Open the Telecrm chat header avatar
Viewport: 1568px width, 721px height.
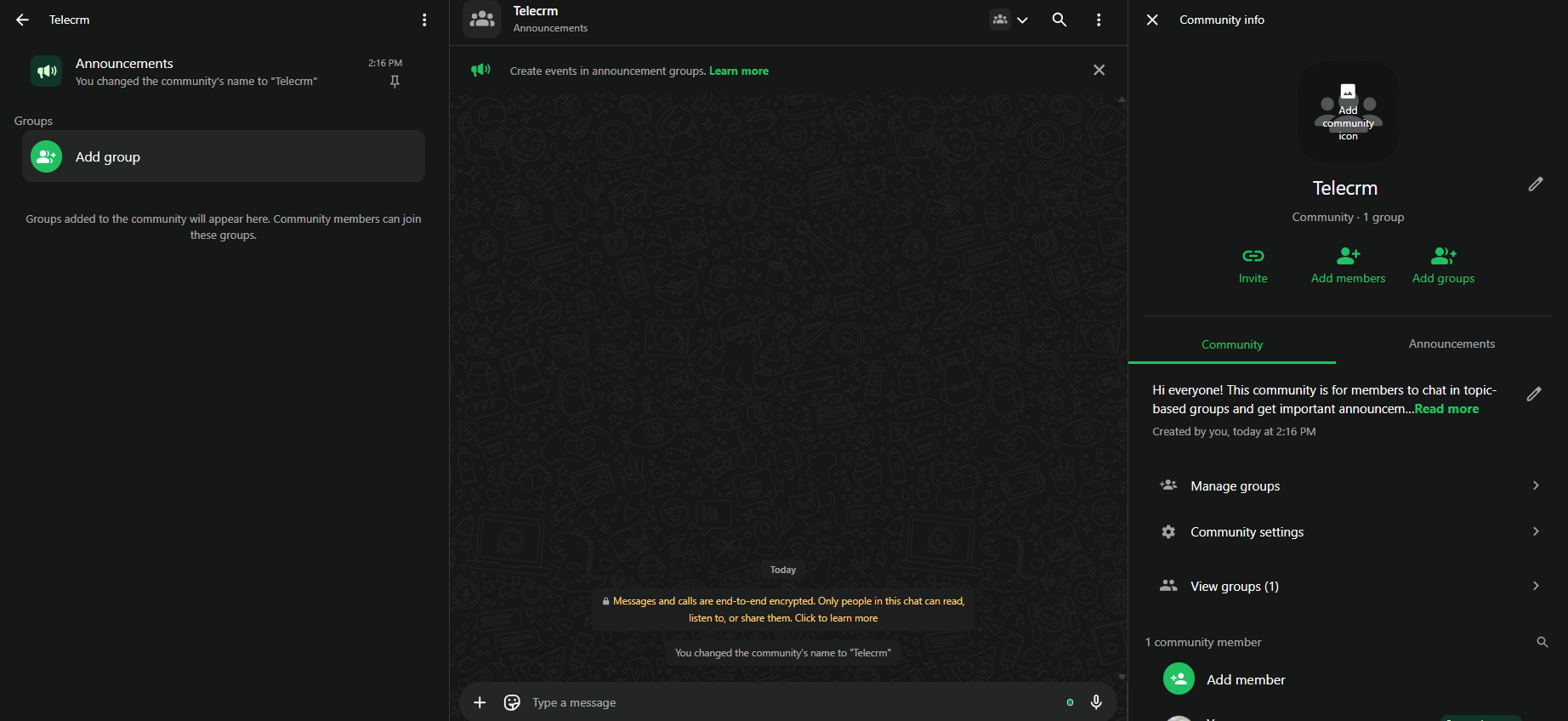click(x=482, y=19)
